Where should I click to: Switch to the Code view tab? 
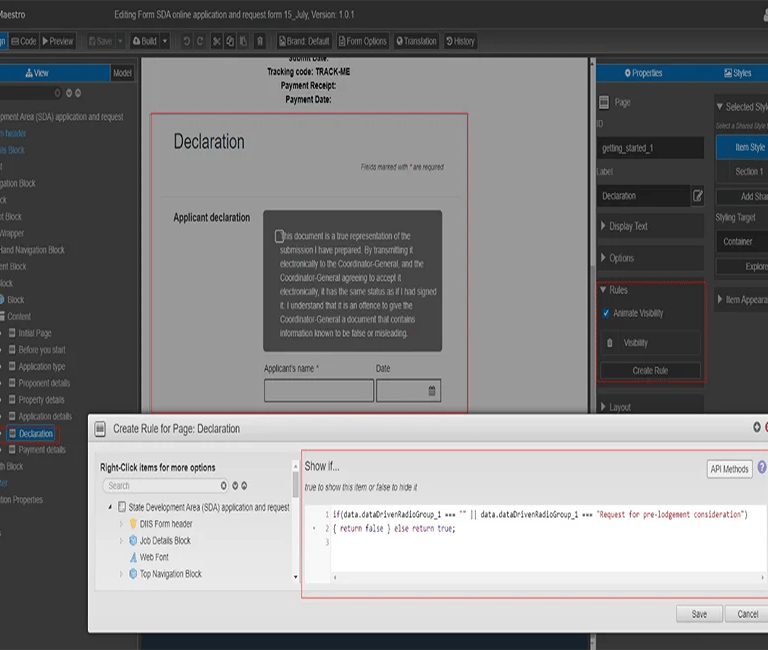[x=23, y=41]
